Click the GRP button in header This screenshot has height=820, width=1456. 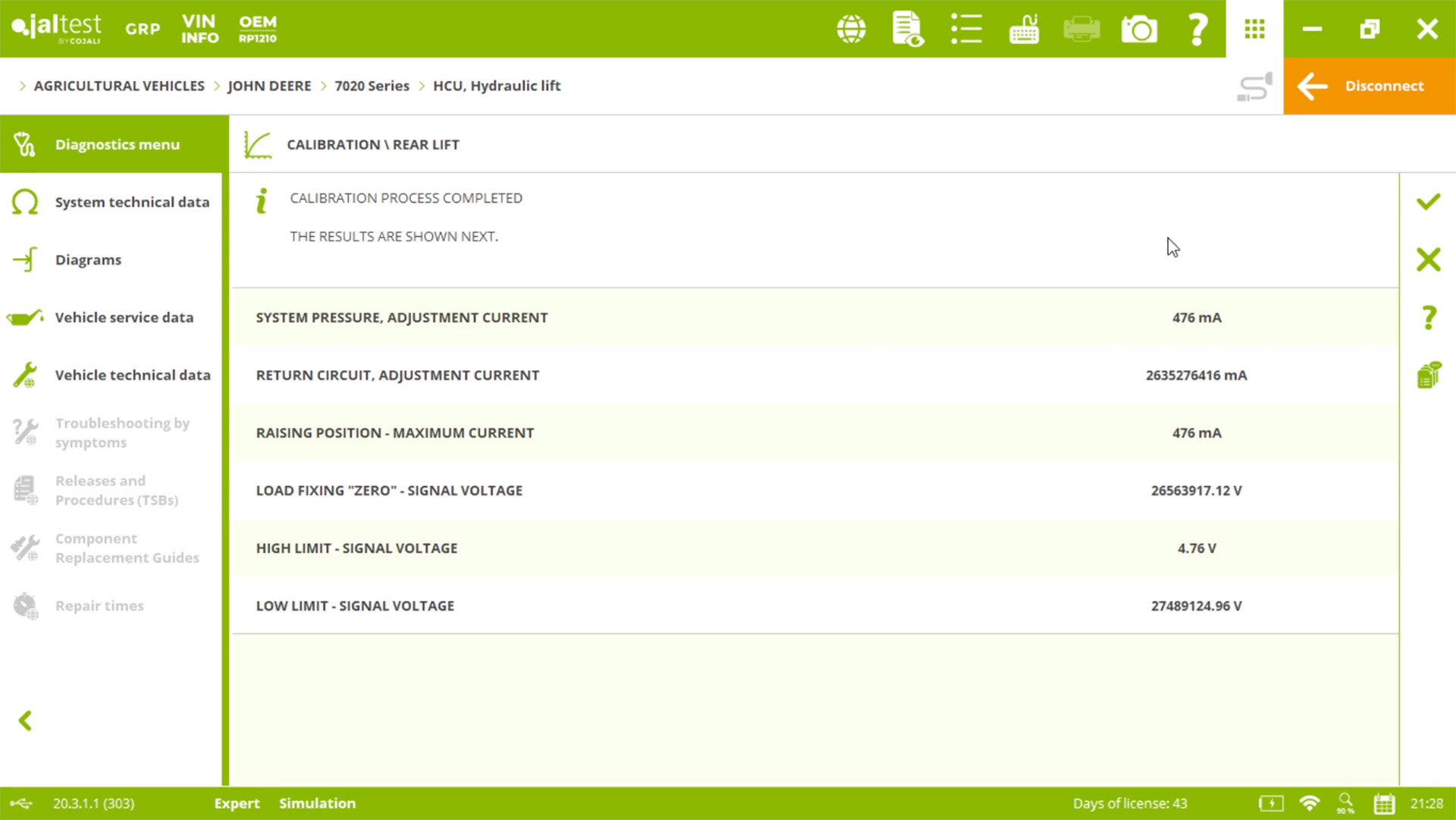point(143,29)
